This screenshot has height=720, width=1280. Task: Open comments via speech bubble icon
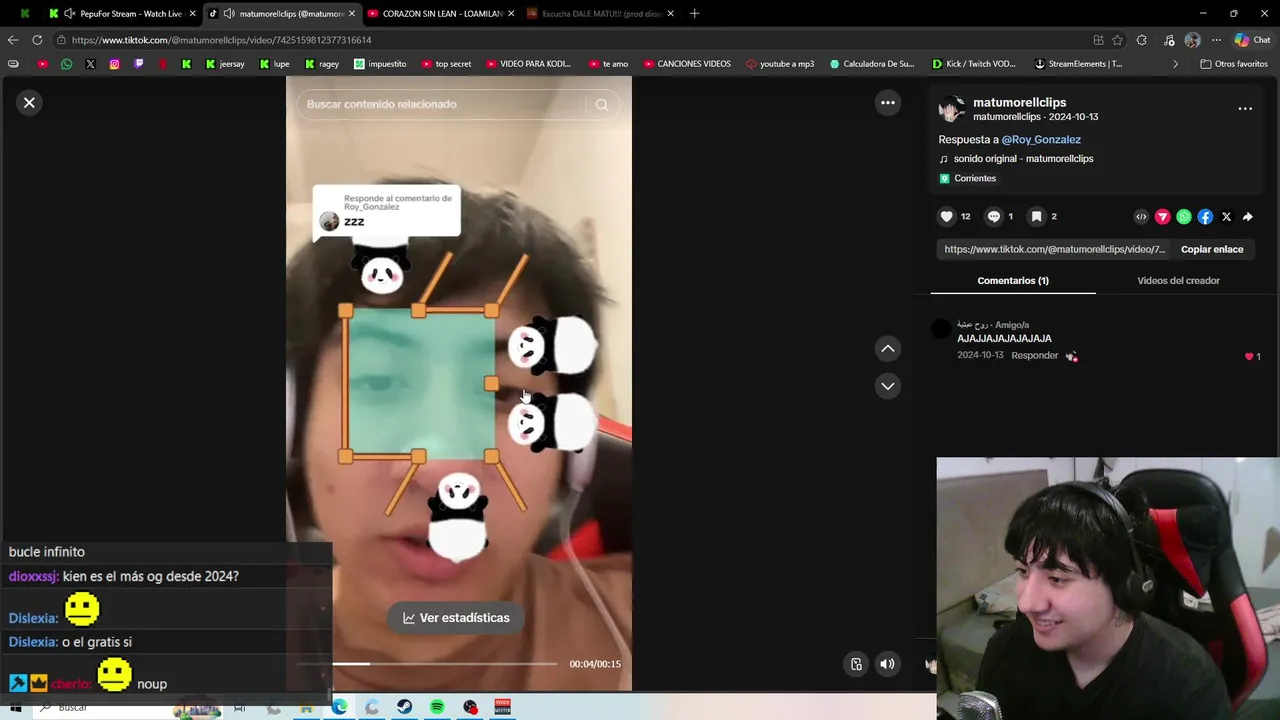click(x=994, y=216)
